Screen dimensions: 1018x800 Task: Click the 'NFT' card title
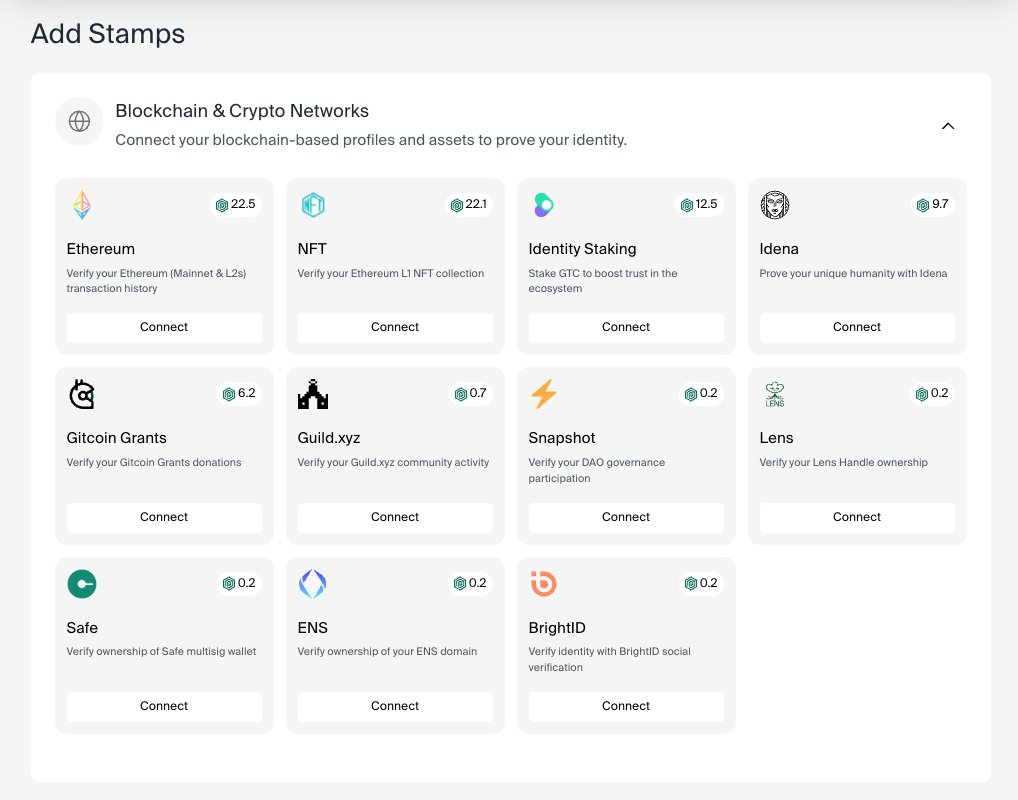coord(312,249)
